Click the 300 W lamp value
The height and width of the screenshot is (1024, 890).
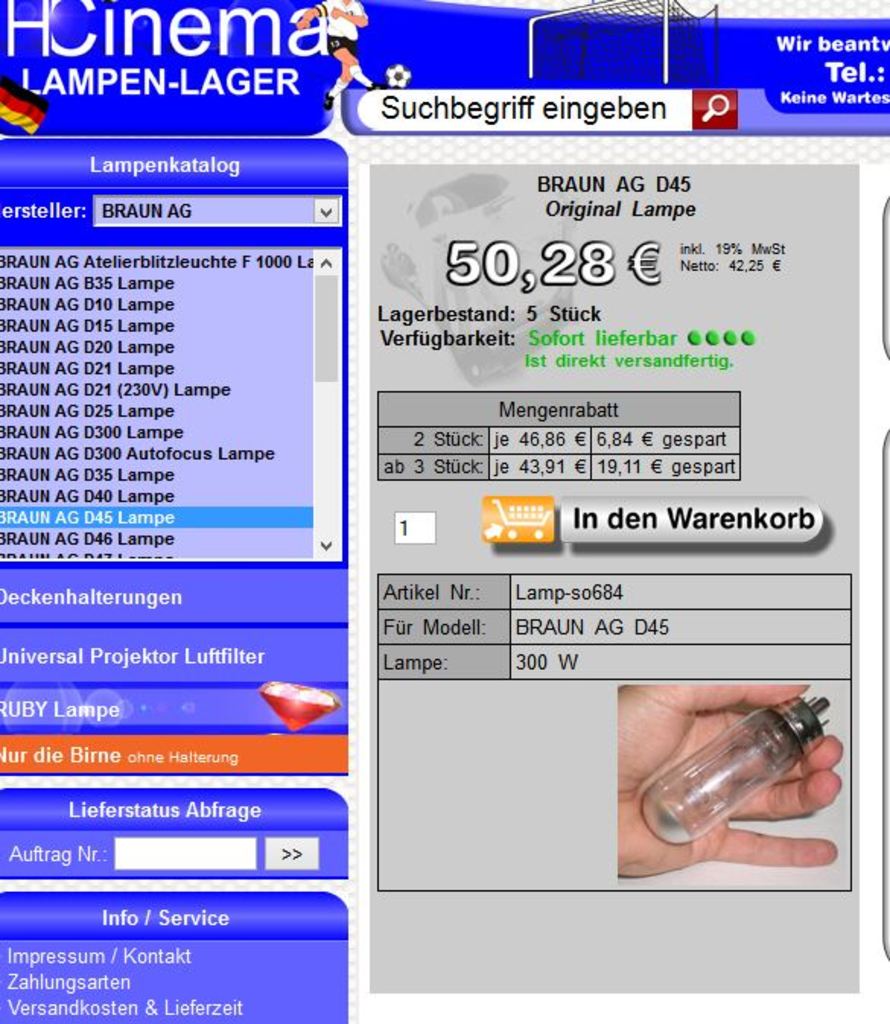(547, 662)
